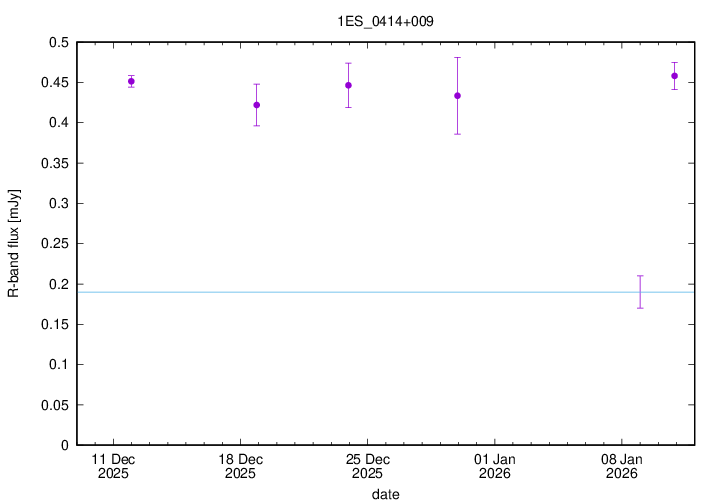720x504 pixels.
Task: Click the error bar without a marker near 0.19
Action: (640, 291)
